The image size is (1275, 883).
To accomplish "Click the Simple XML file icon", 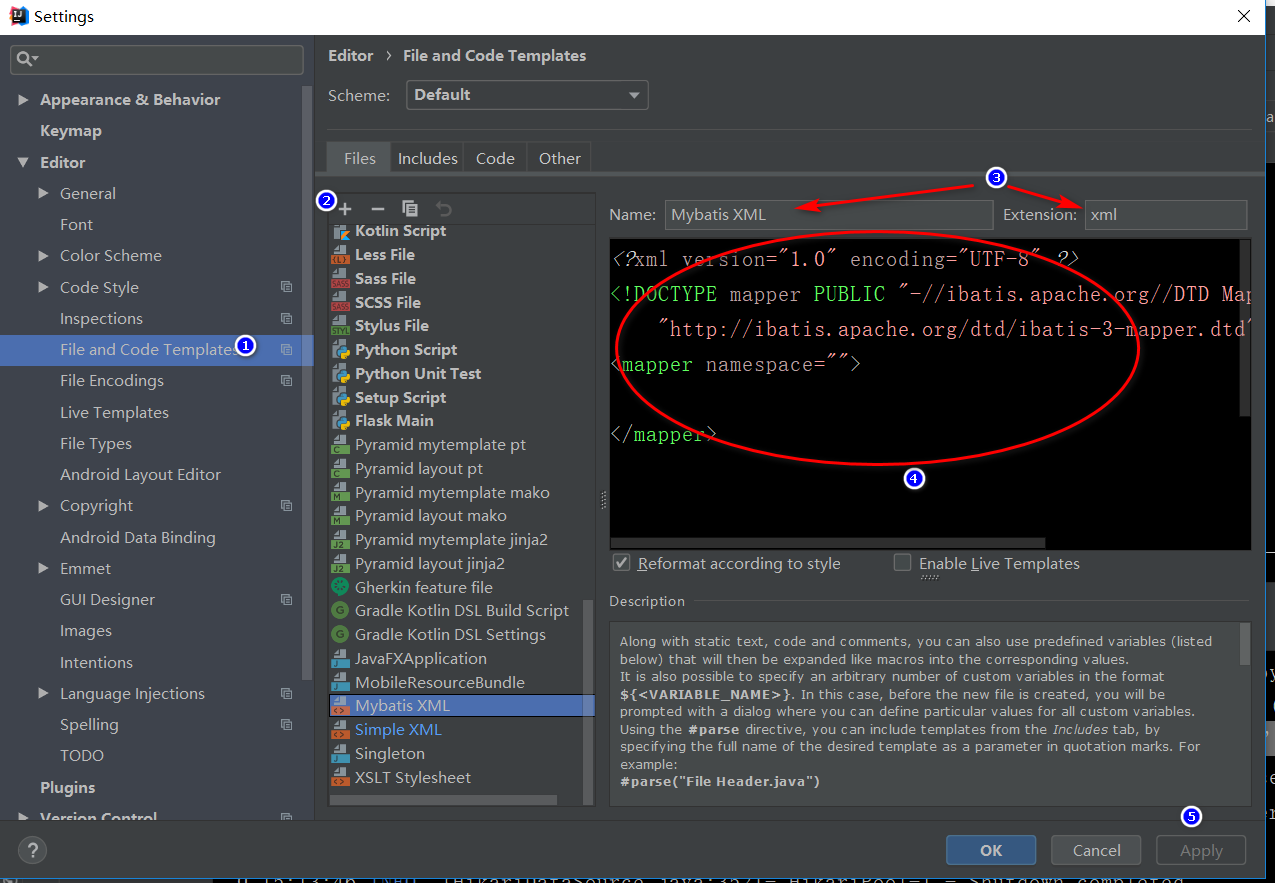I will coord(340,730).
